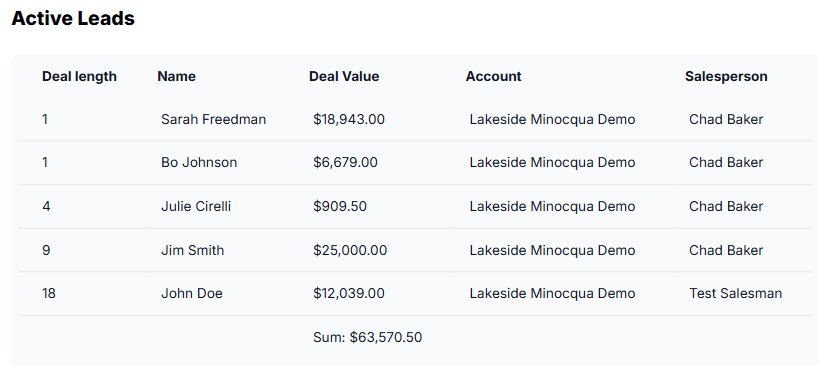837x372 pixels.
Task: Click the Account column header
Action: [493, 76]
